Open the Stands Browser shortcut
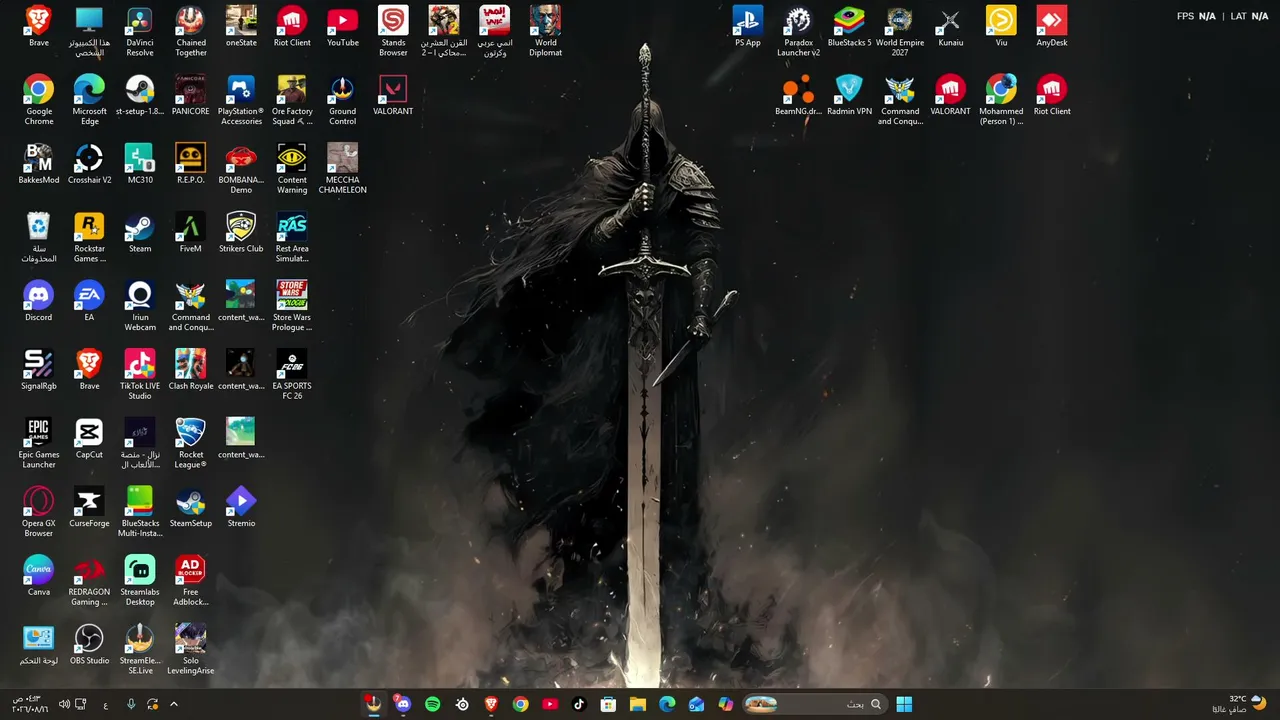Screen dimensions: 1280x720 coord(393,32)
